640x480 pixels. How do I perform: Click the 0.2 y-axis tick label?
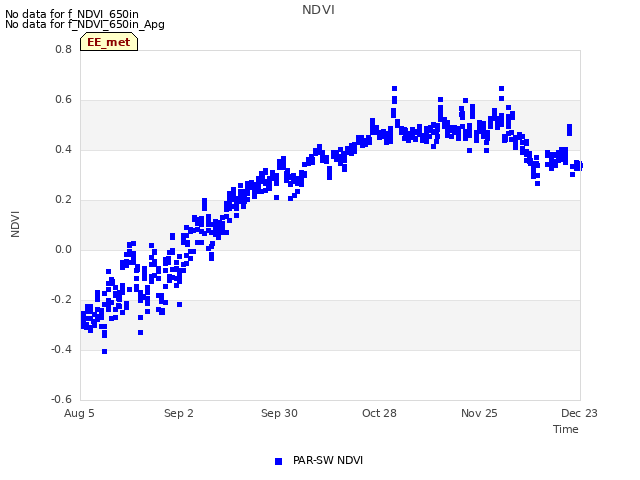tap(63, 200)
